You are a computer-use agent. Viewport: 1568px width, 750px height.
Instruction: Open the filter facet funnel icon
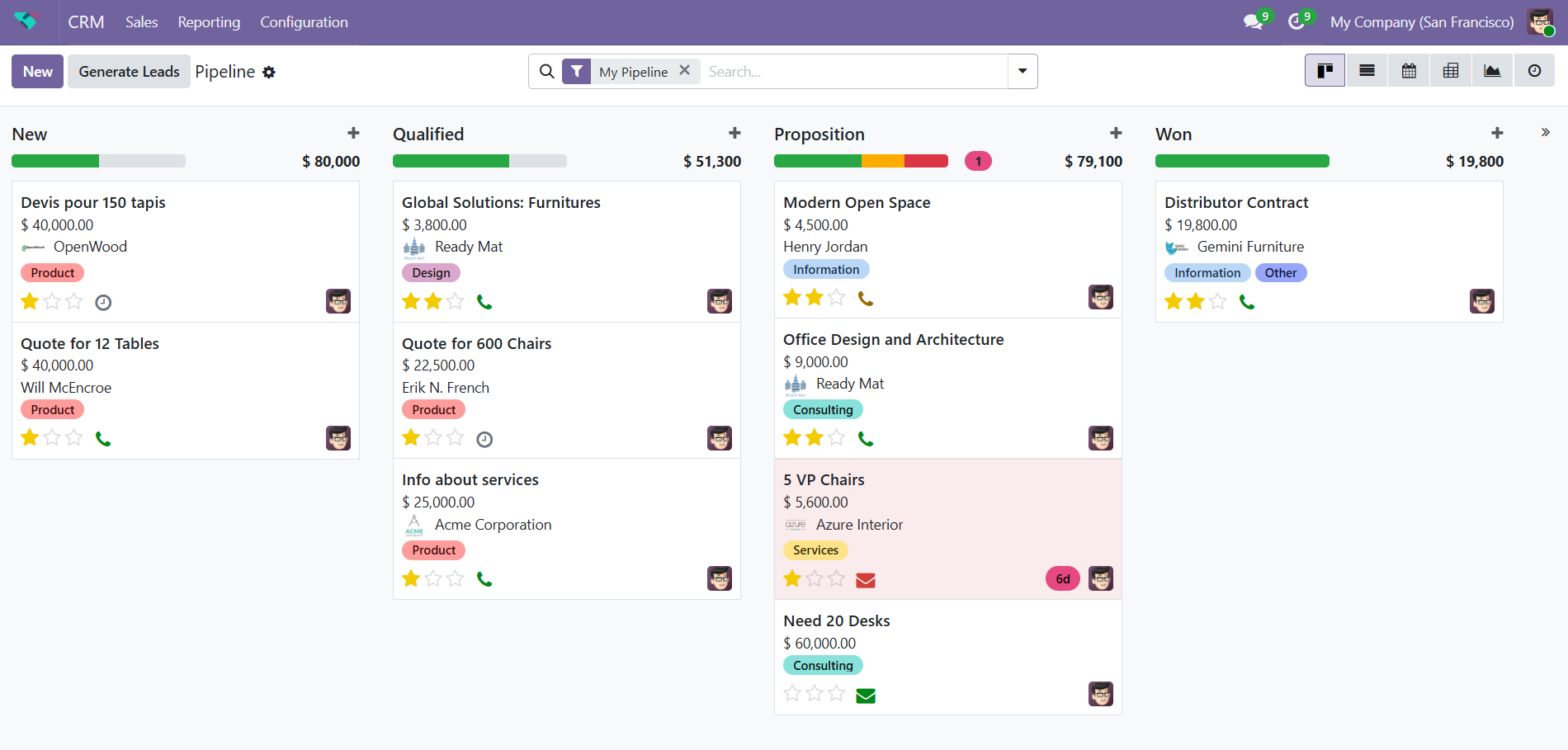point(577,72)
